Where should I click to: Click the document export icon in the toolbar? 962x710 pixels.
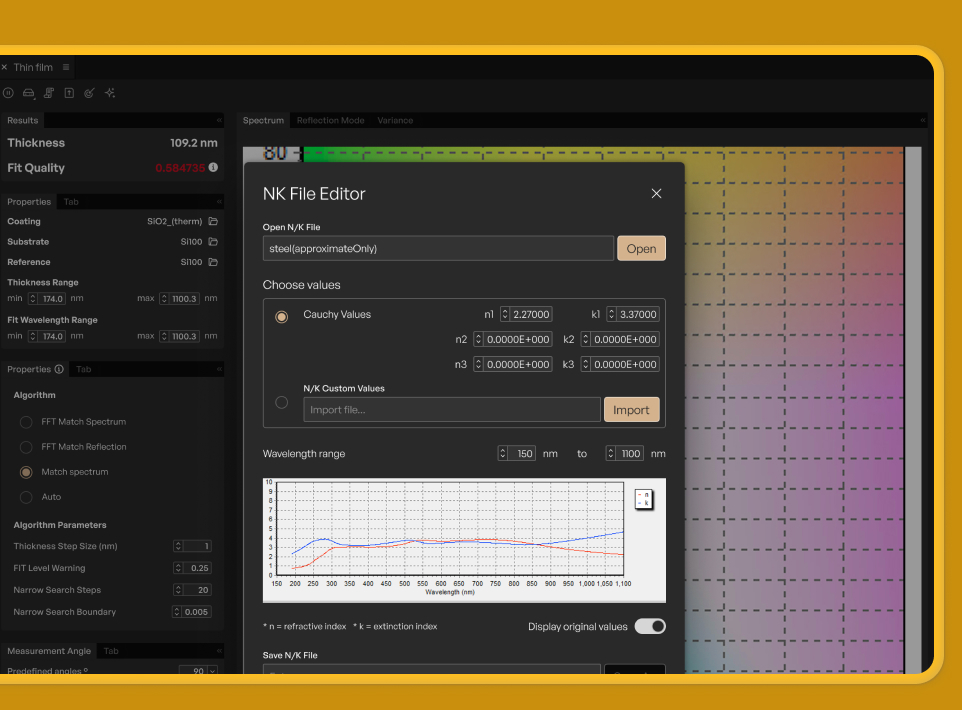[70, 92]
